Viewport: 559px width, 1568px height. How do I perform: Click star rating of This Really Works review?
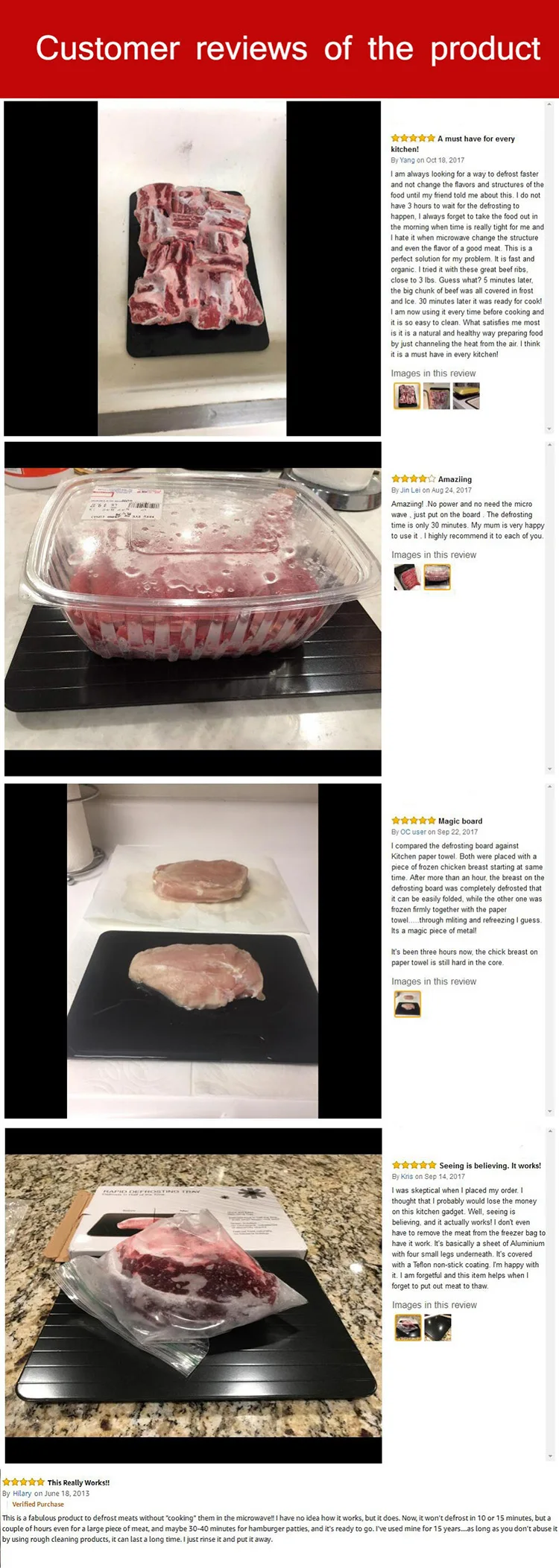coord(23,1482)
